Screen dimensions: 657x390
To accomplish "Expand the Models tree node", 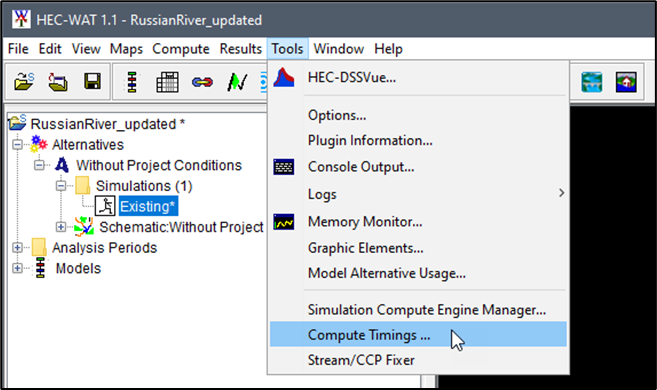I will 18,268.
